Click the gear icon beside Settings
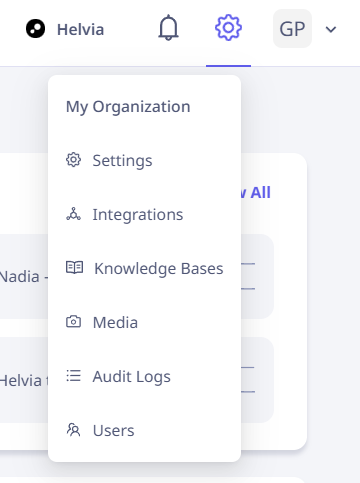Image resolution: width=360 pixels, height=483 pixels. (73, 160)
